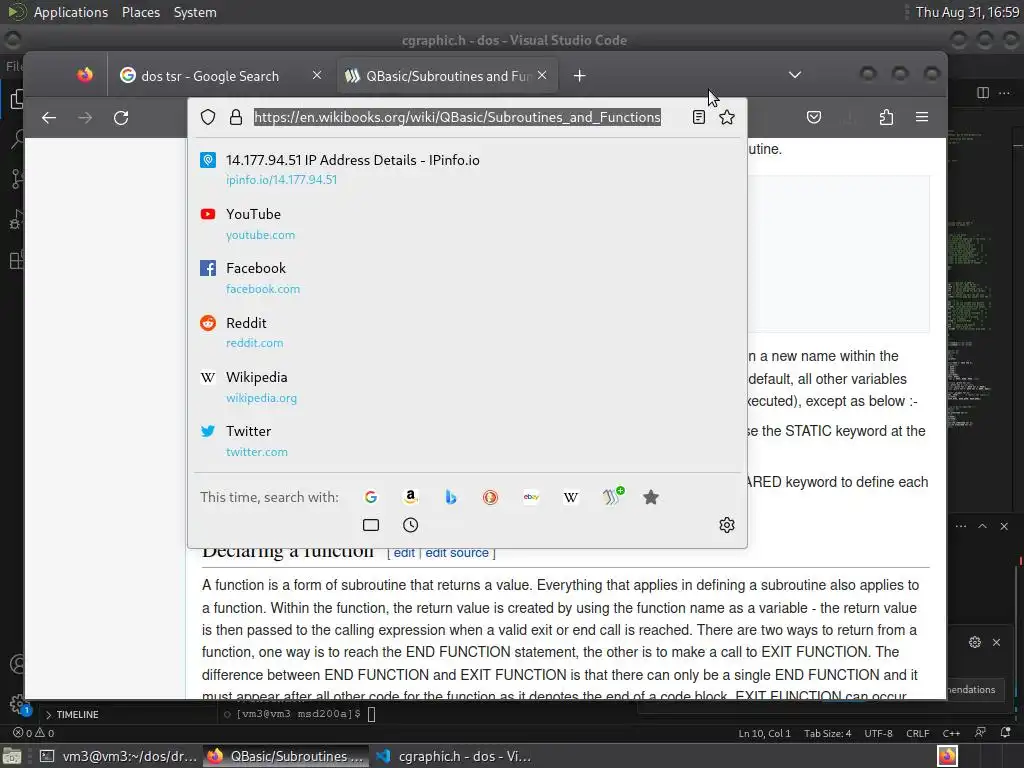Search this time with Wikipedia
The height and width of the screenshot is (768, 1024).
tap(571, 497)
